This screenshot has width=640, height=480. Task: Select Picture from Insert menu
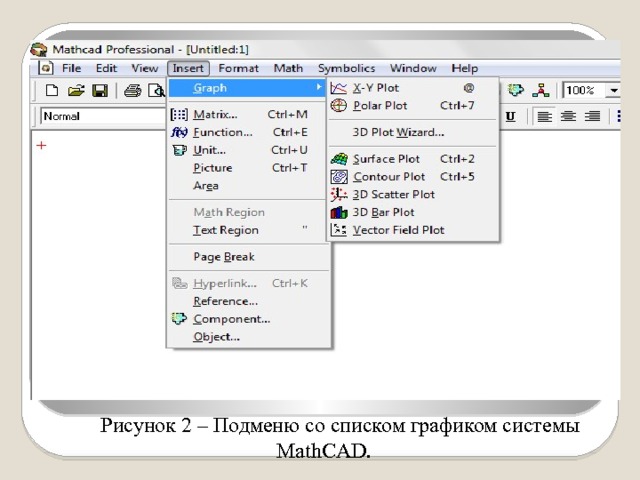[249, 168]
